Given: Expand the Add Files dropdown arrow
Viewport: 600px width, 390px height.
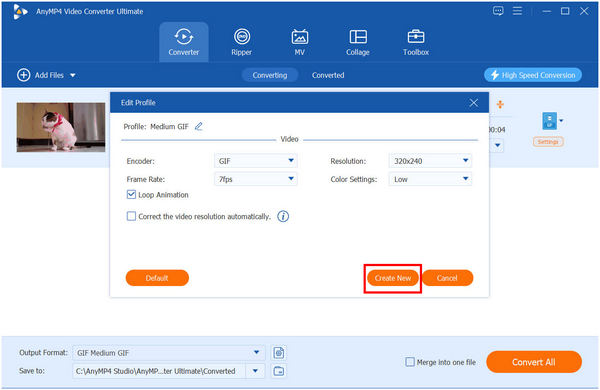Looking at the screenshot, I should click(73, 75).
